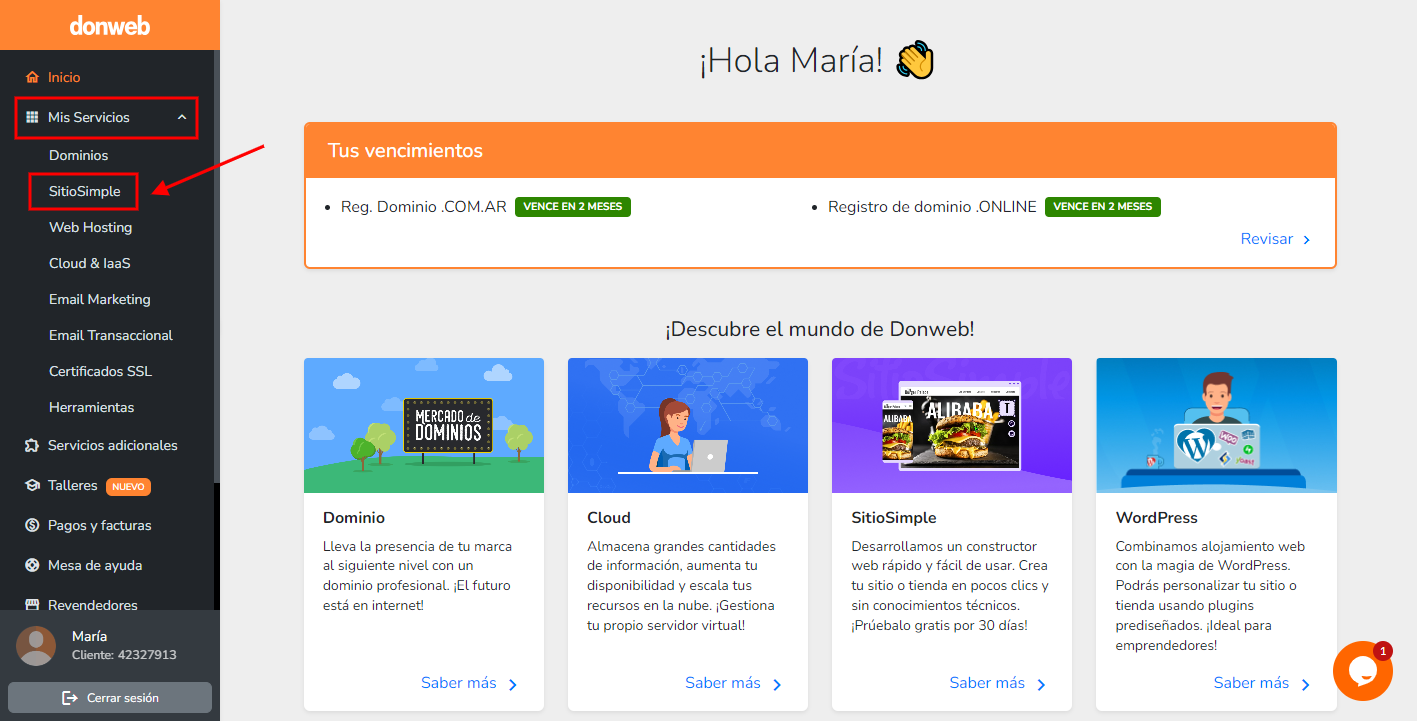Click the Revendedores store icon
The image size is (1417, 721).
pos(32,605)
